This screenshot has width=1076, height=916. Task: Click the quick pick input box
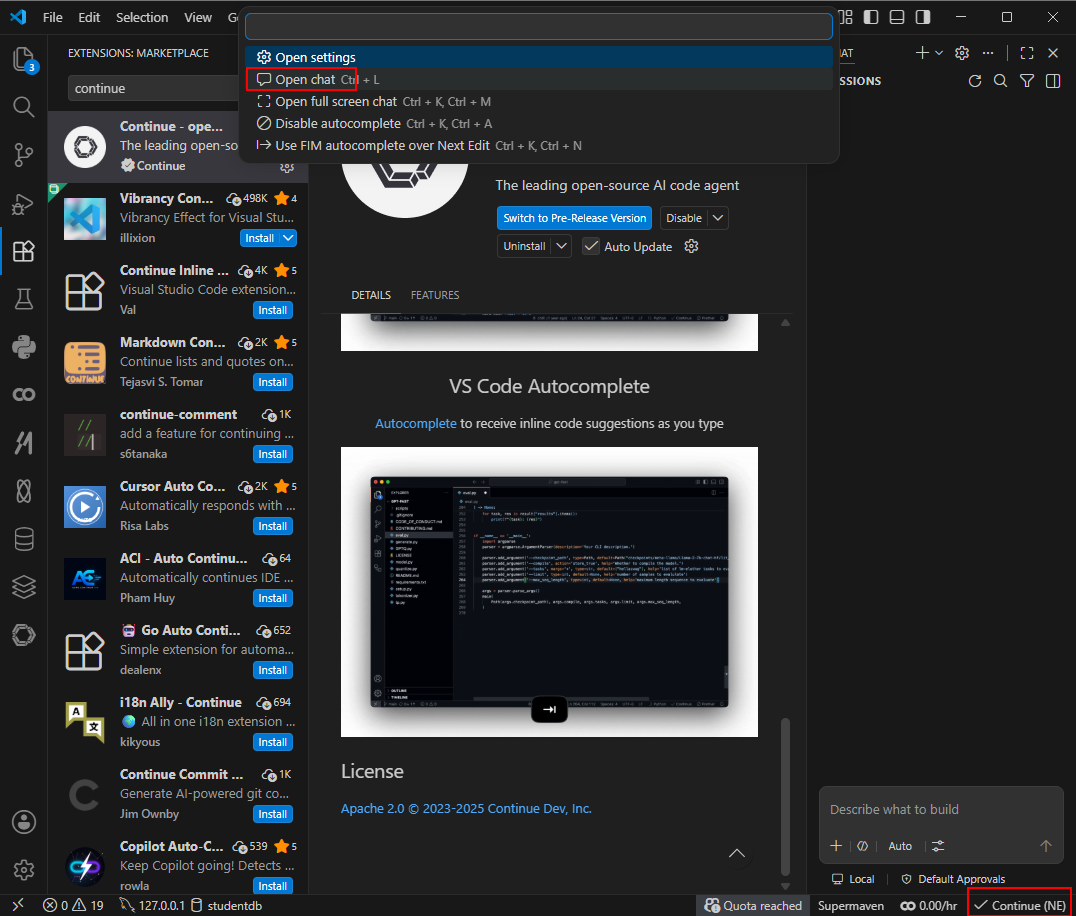tap(539, 27)
